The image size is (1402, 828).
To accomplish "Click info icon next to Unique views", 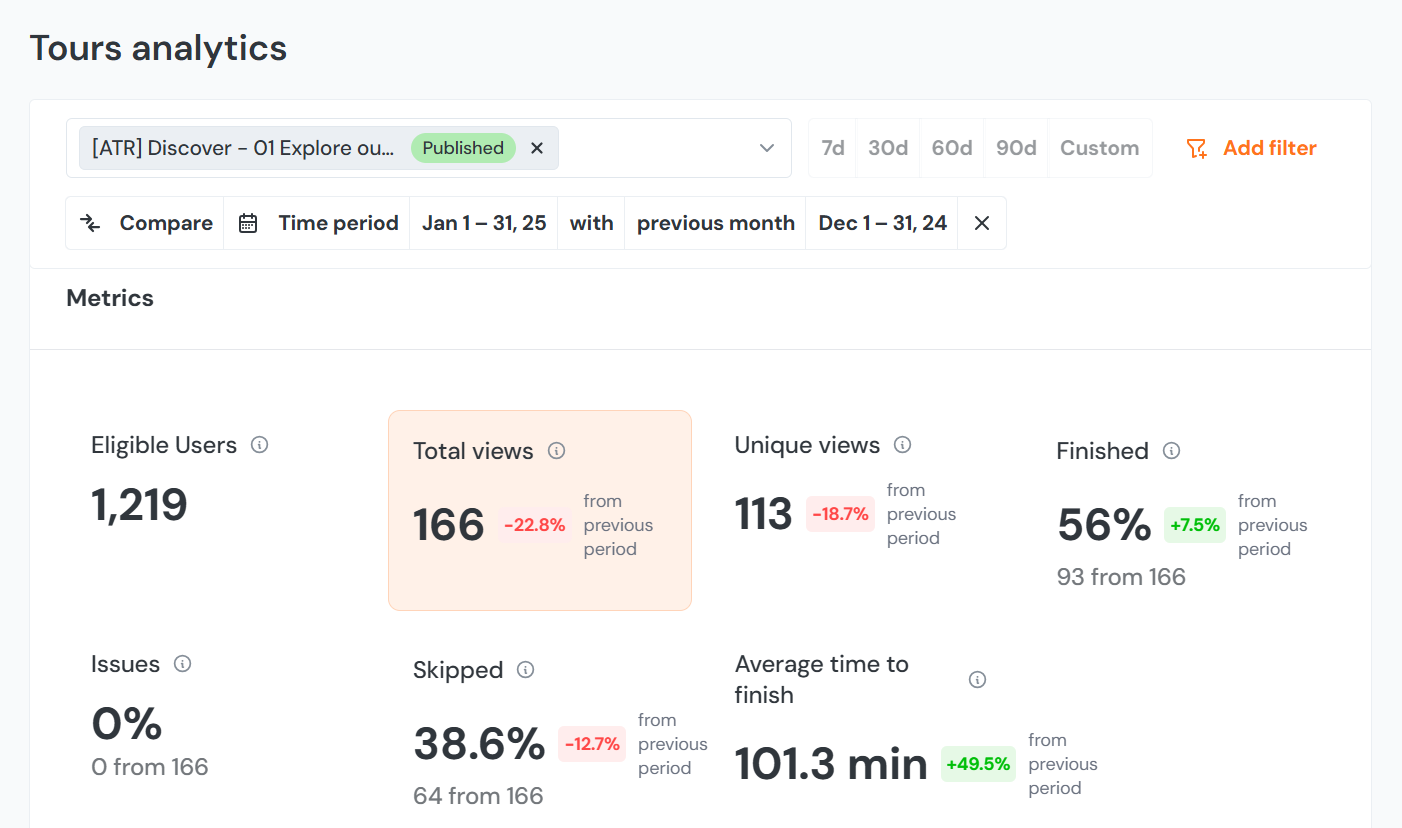I will 902,445.
